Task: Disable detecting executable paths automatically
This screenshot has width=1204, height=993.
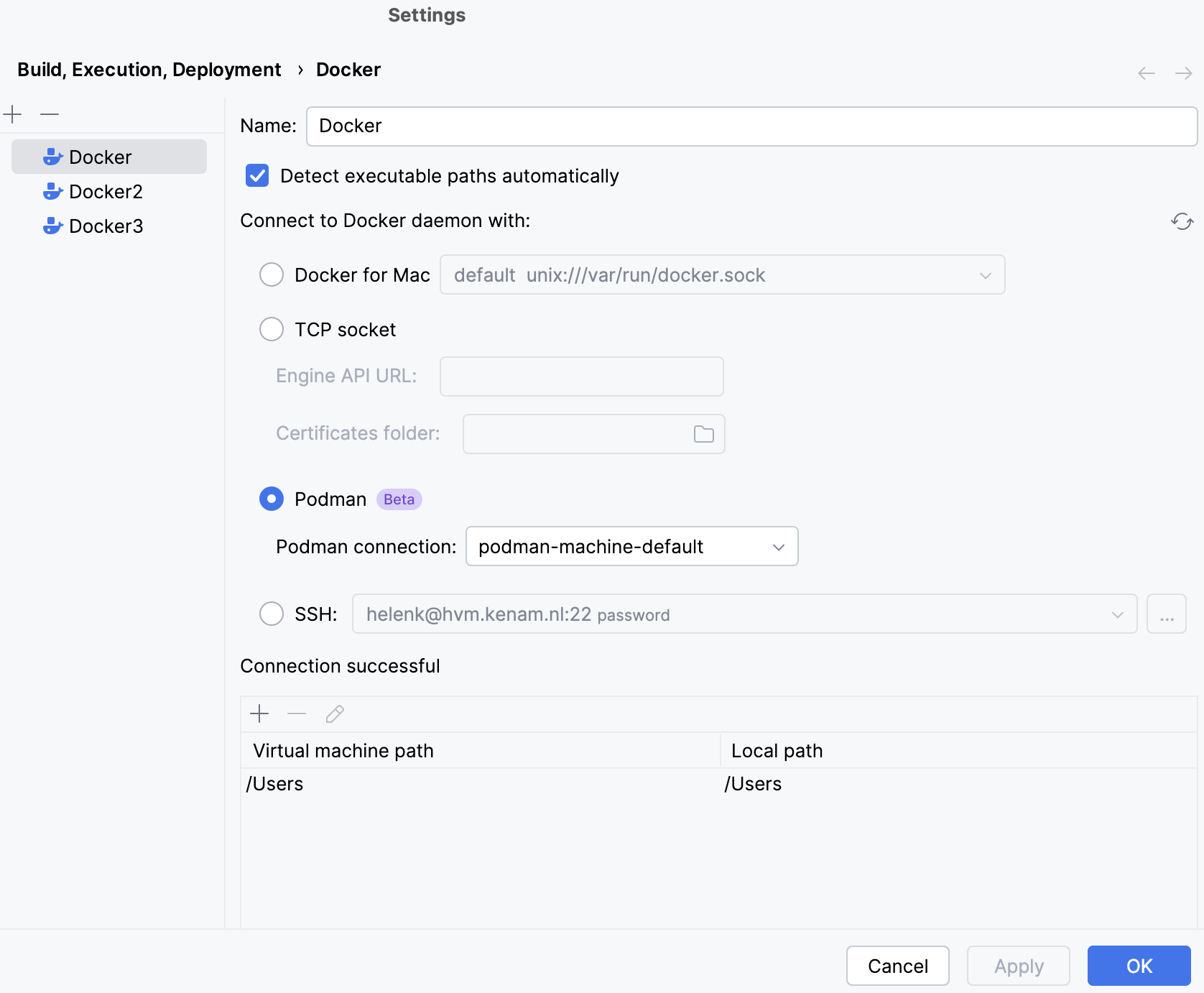Action: coord(256,176)
